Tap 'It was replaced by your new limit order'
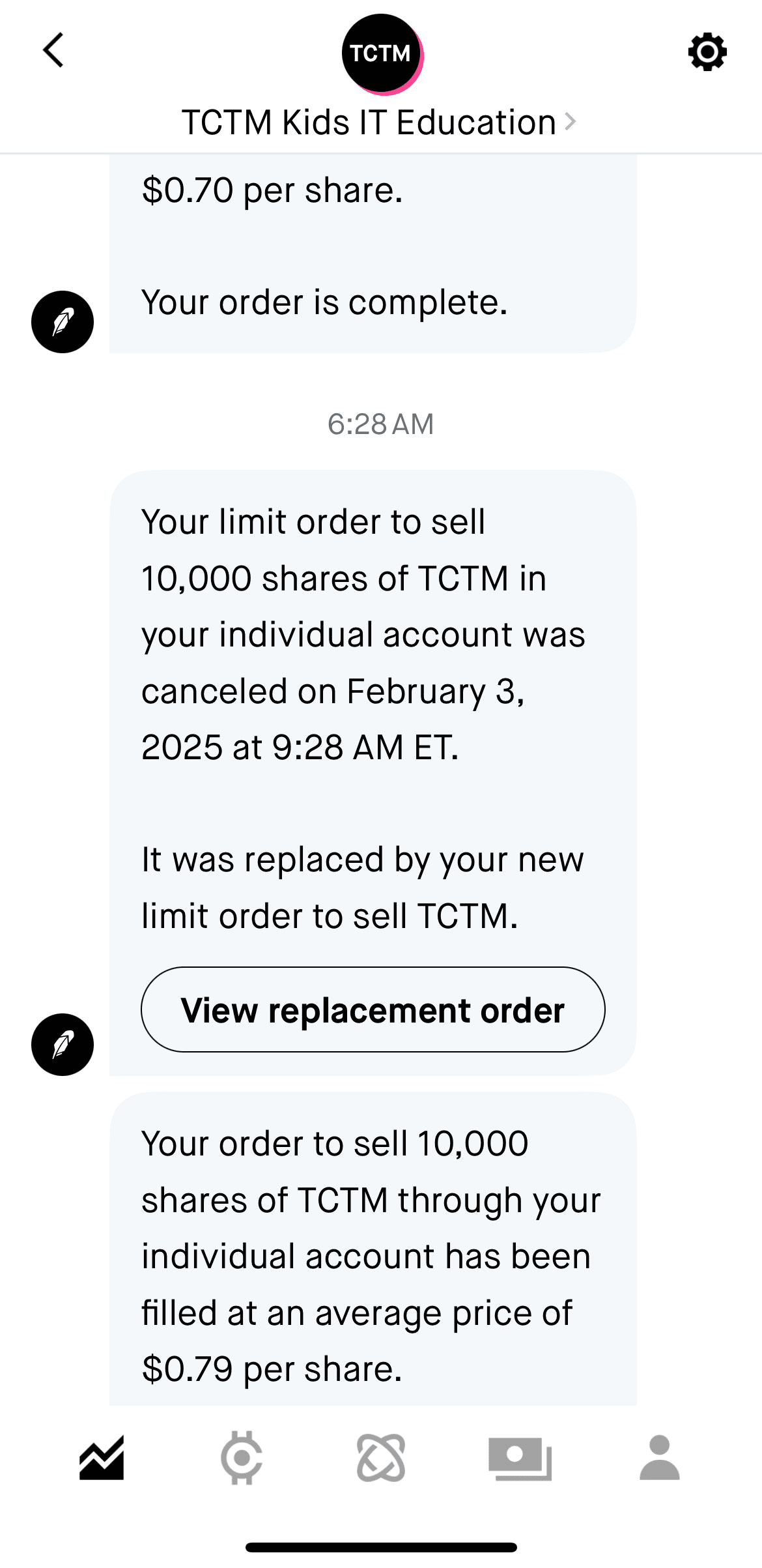The height and width of the screenshot is (1568, 762). click(x=362, y=887)
